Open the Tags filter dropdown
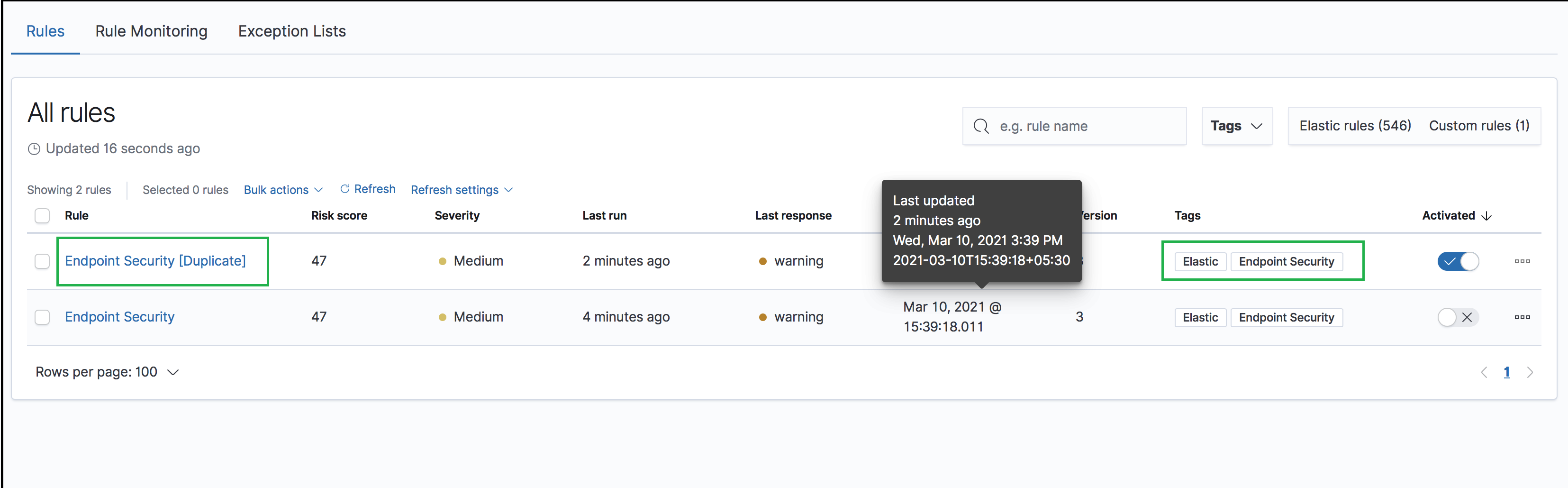The height and width of the screenshot is (488, 1568). click(1236, 126)
